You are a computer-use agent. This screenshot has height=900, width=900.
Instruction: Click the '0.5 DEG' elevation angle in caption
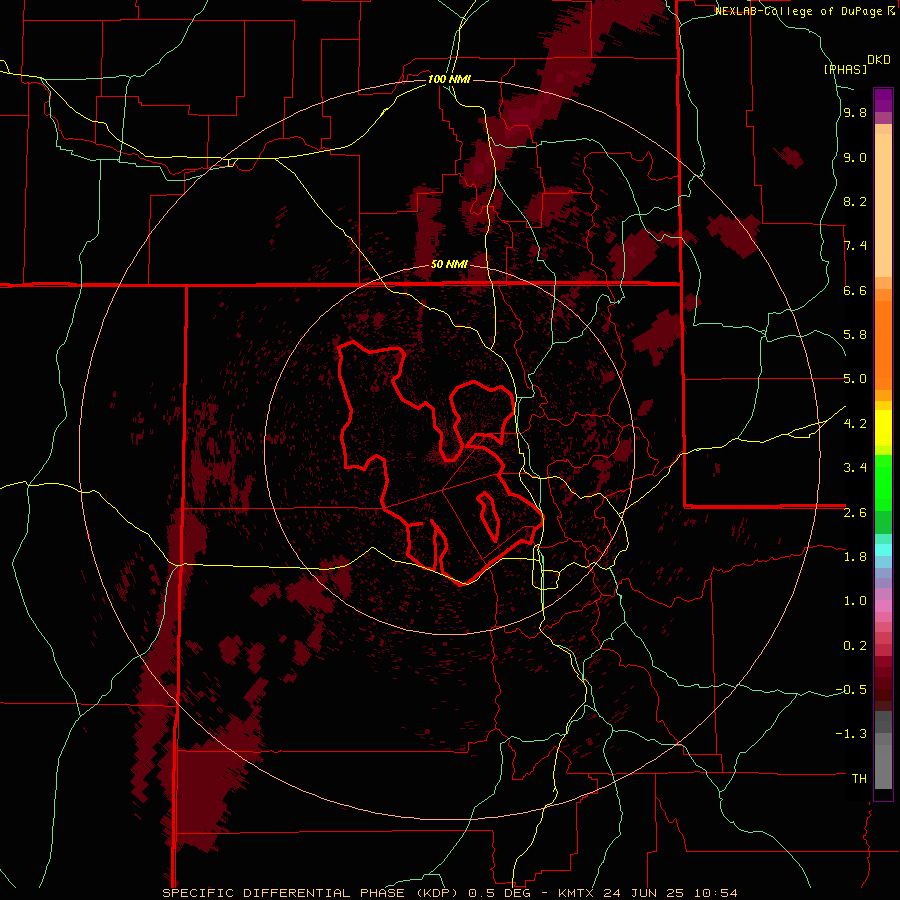pyautogui.click(x=502, y=893)
